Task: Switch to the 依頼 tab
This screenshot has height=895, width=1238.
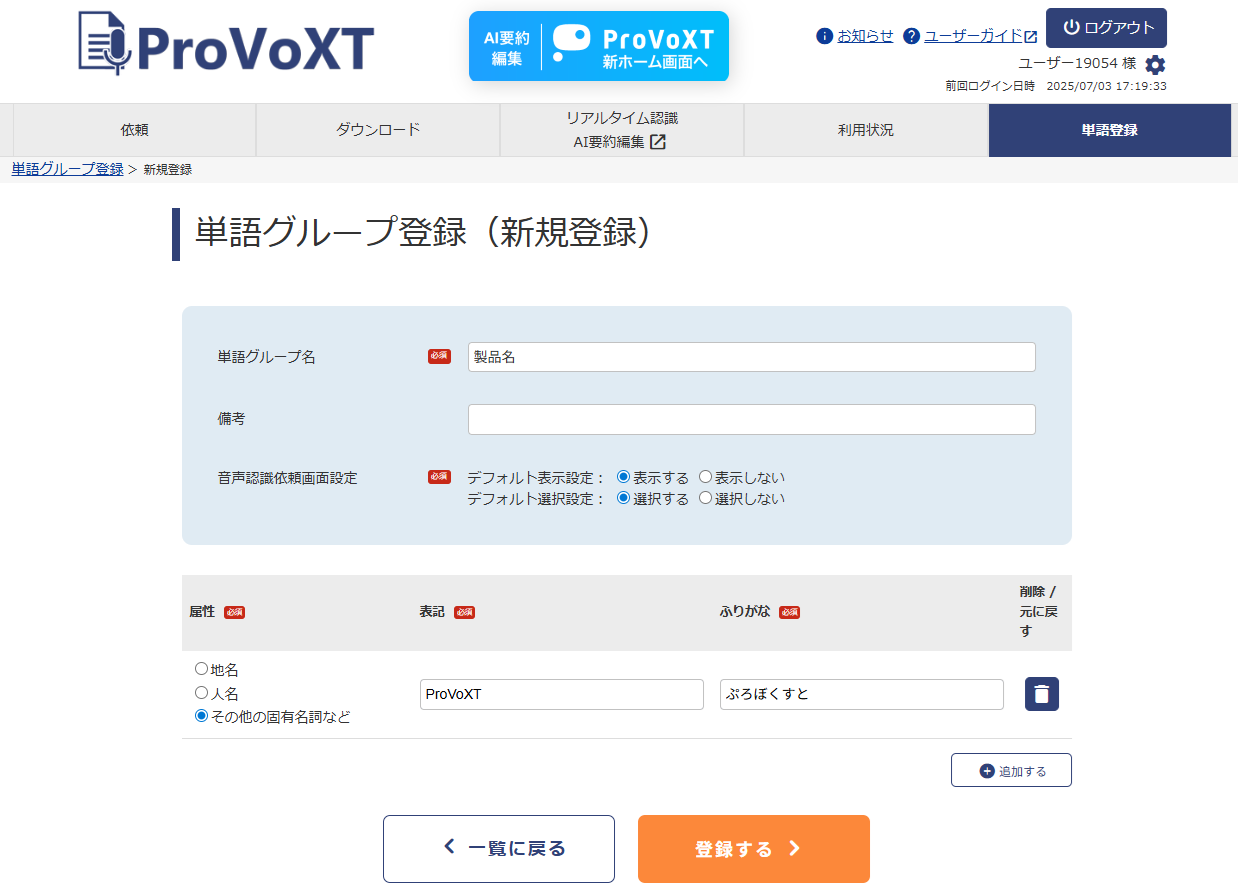Action: (x=134, y=130)
